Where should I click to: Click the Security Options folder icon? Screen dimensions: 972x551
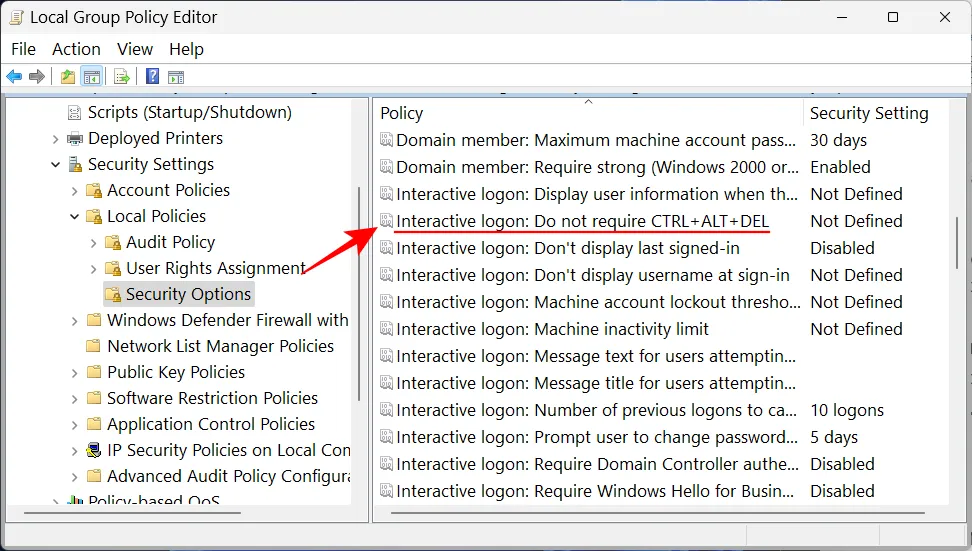point(113,294)
